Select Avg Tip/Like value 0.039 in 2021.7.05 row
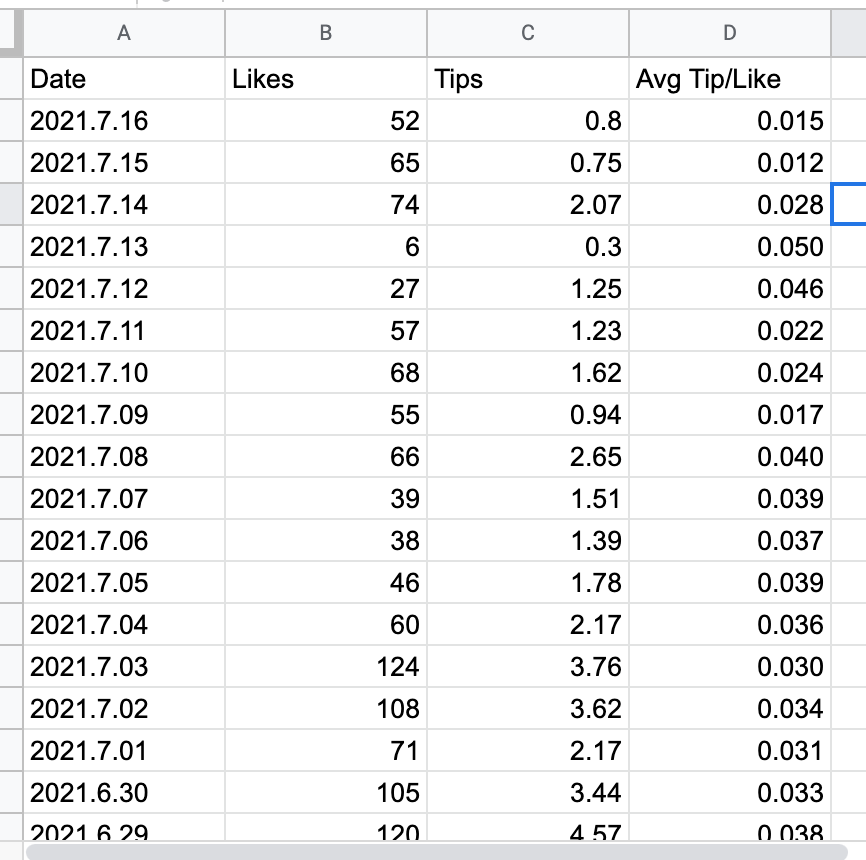The height and width of the screenshot is (860, 866). (730, 582)
